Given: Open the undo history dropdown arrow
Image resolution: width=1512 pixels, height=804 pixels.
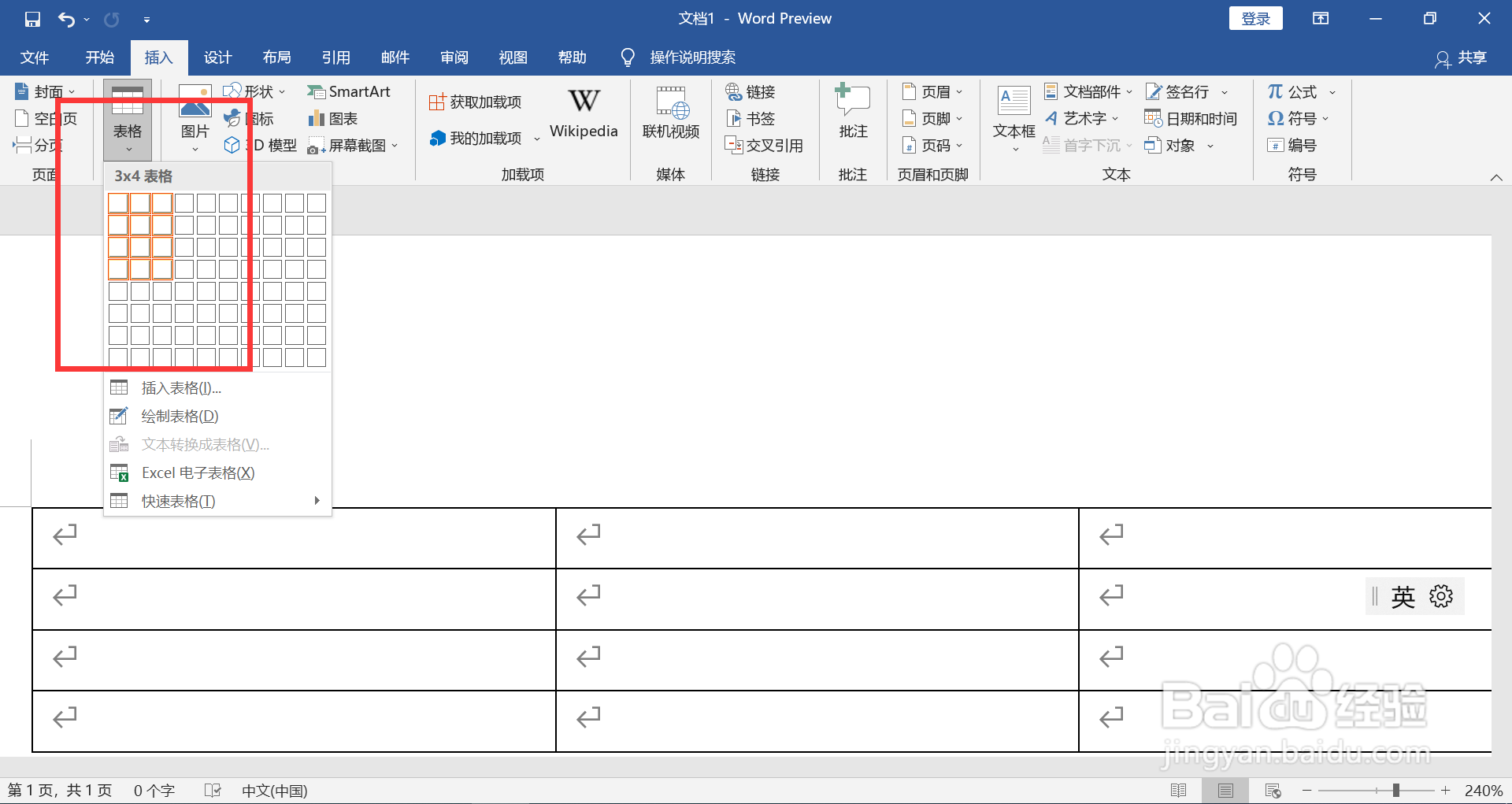Looking at the screenshot, I should pos(87,19).
